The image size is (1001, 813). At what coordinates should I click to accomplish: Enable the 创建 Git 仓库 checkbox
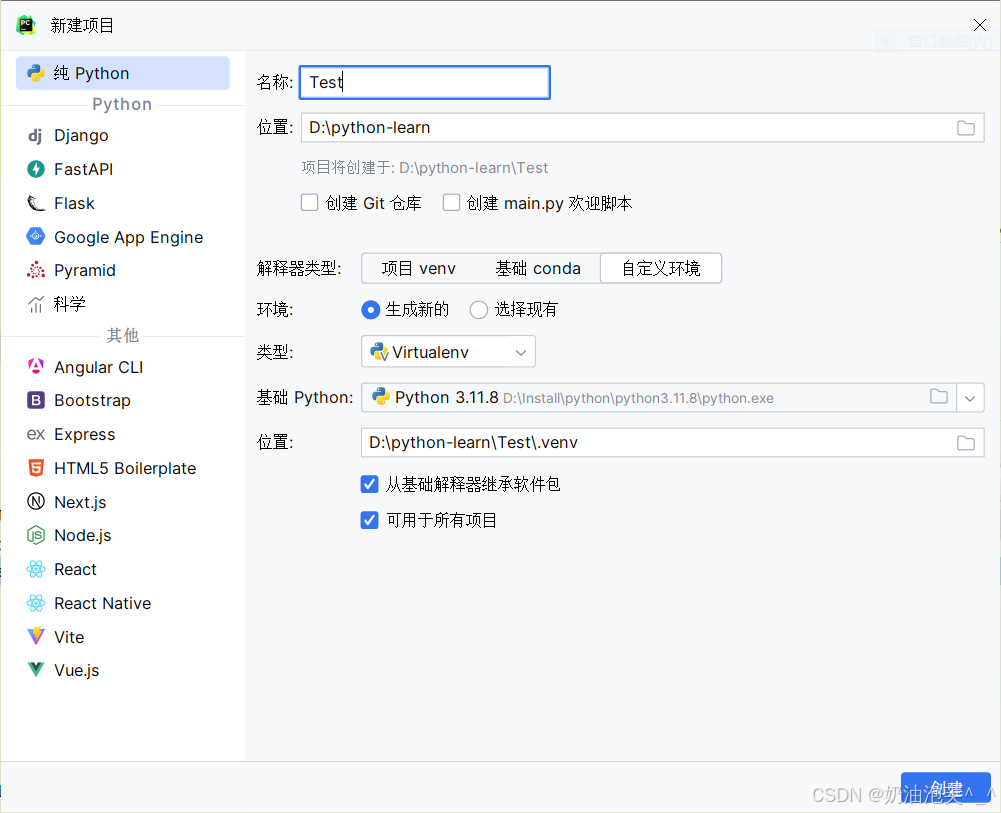click(310, 202)
